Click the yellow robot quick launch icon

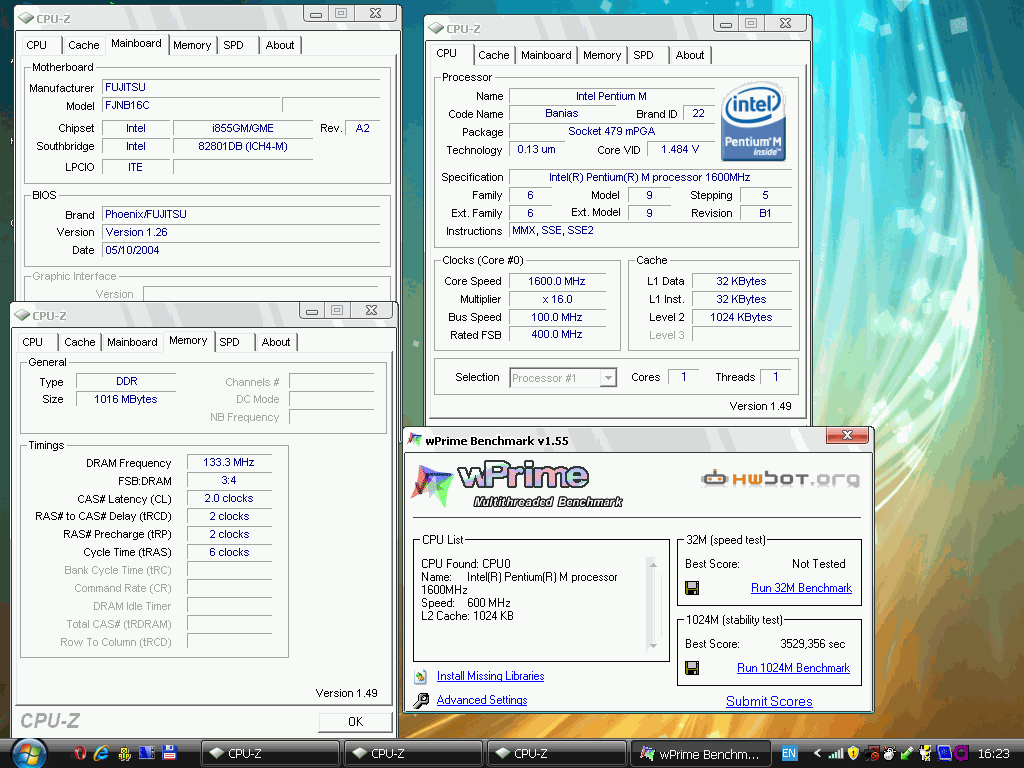124,753
